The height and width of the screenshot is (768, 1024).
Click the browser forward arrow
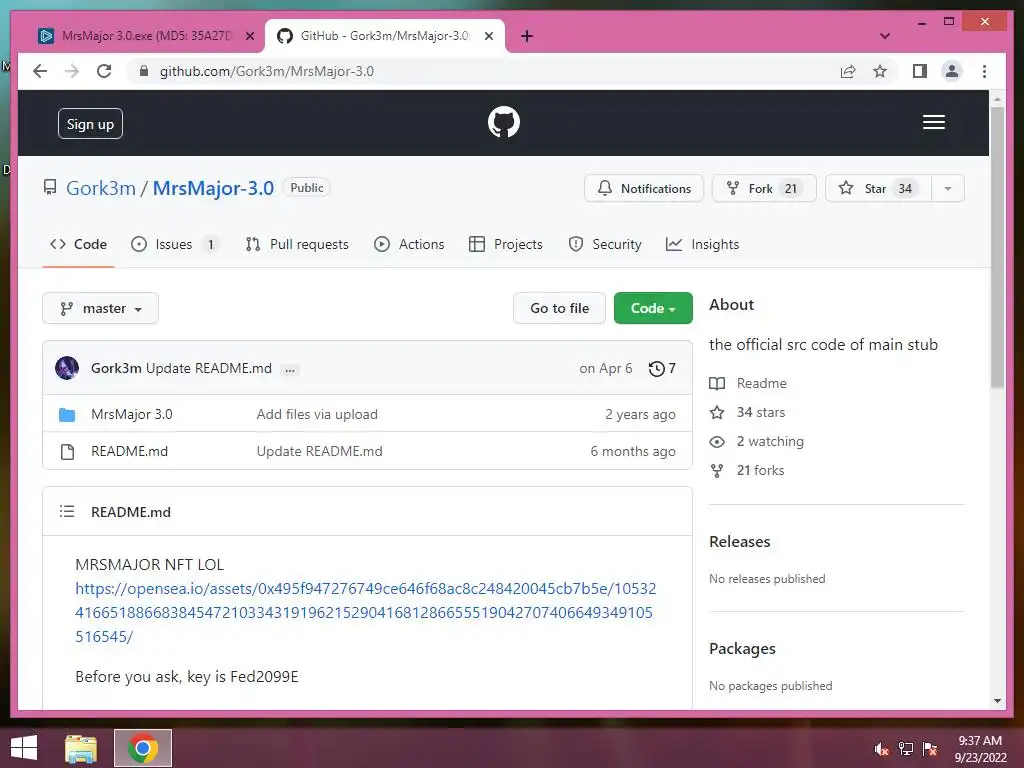point(72,71)
